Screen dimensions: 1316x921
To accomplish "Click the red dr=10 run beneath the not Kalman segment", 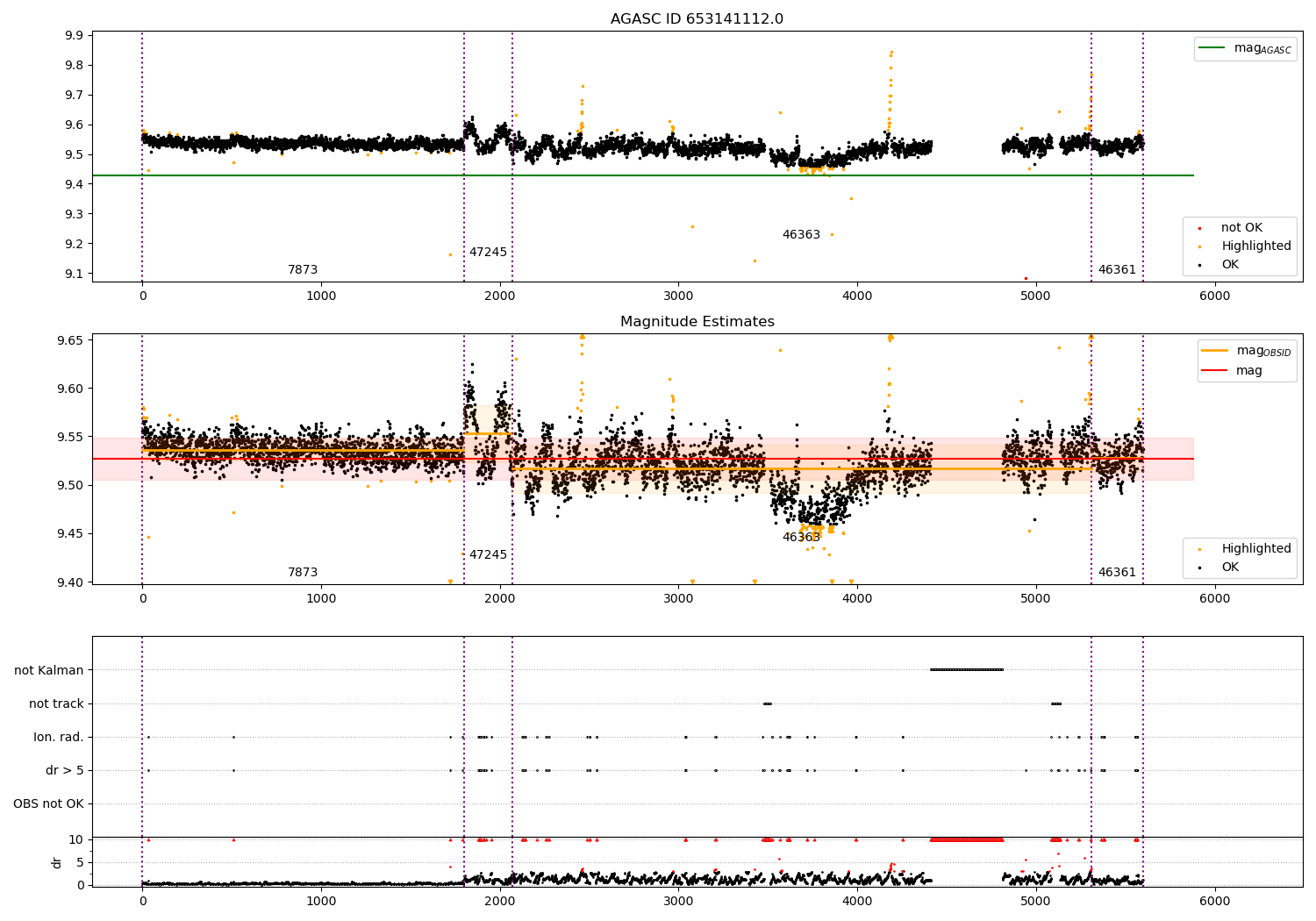I will coord(966,840).
